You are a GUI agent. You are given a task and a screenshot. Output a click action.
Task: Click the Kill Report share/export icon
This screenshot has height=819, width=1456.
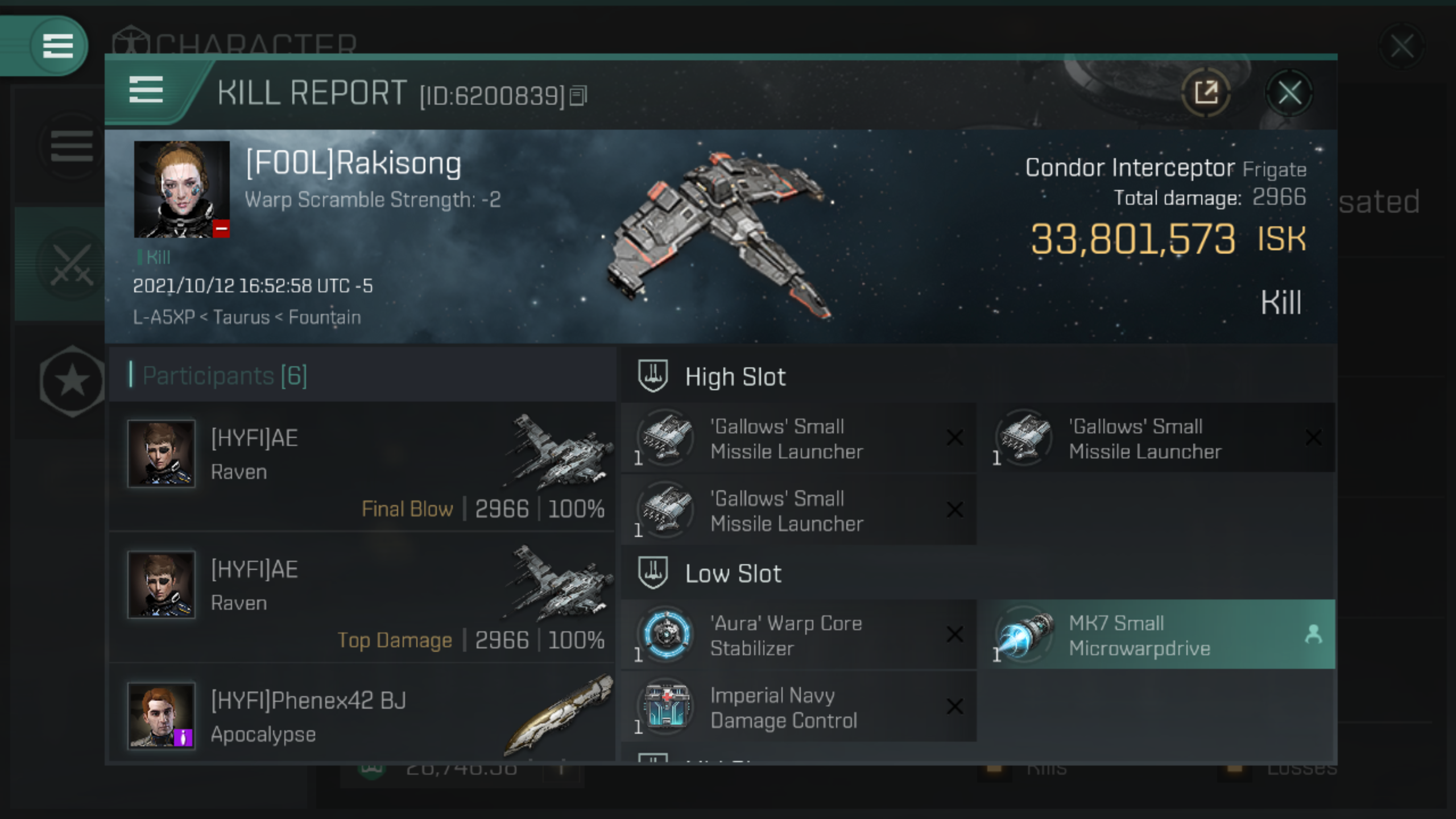[x=1206, y=93]
